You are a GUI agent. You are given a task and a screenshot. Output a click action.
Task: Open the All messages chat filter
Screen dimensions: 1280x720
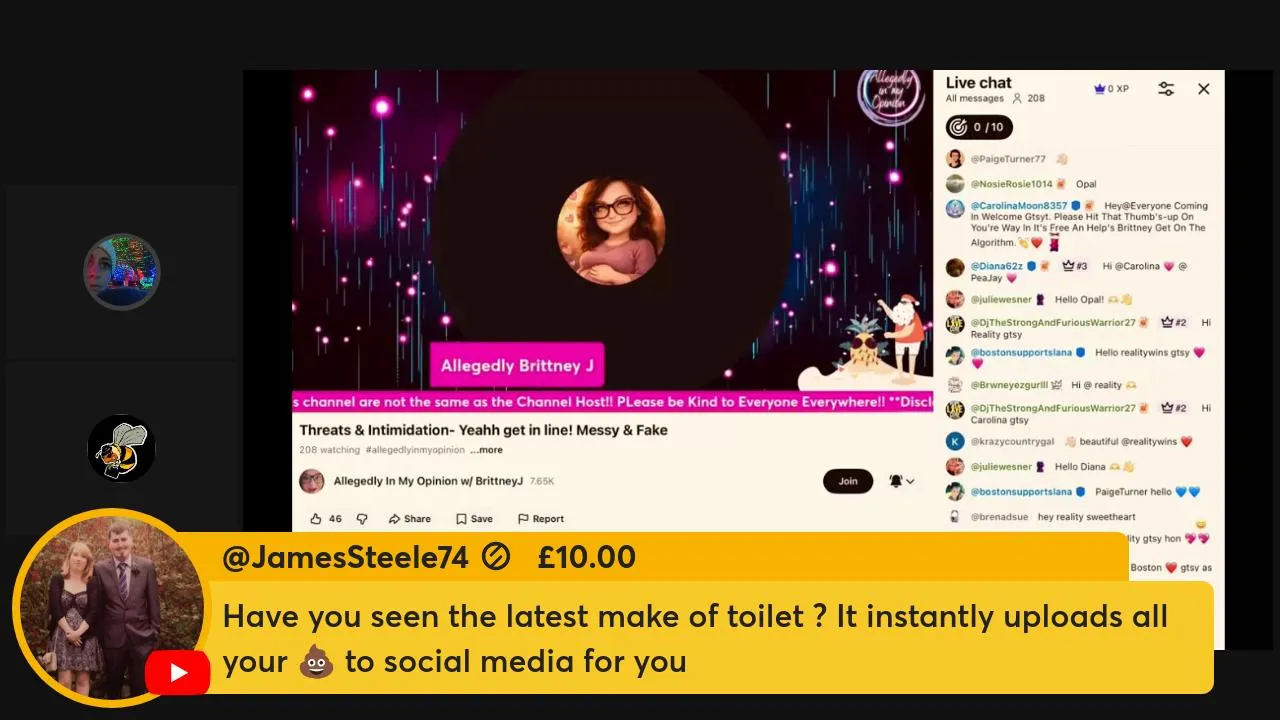(975, 98)
